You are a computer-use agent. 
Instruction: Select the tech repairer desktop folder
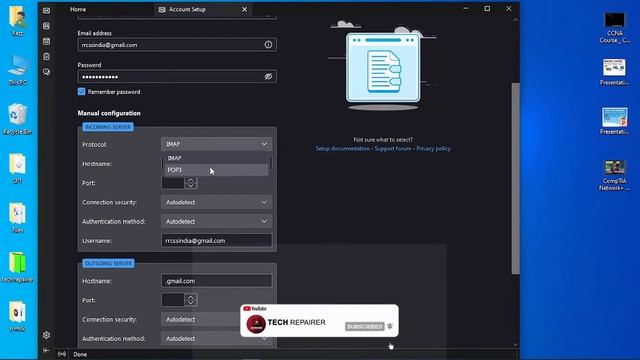click(18, 267)
